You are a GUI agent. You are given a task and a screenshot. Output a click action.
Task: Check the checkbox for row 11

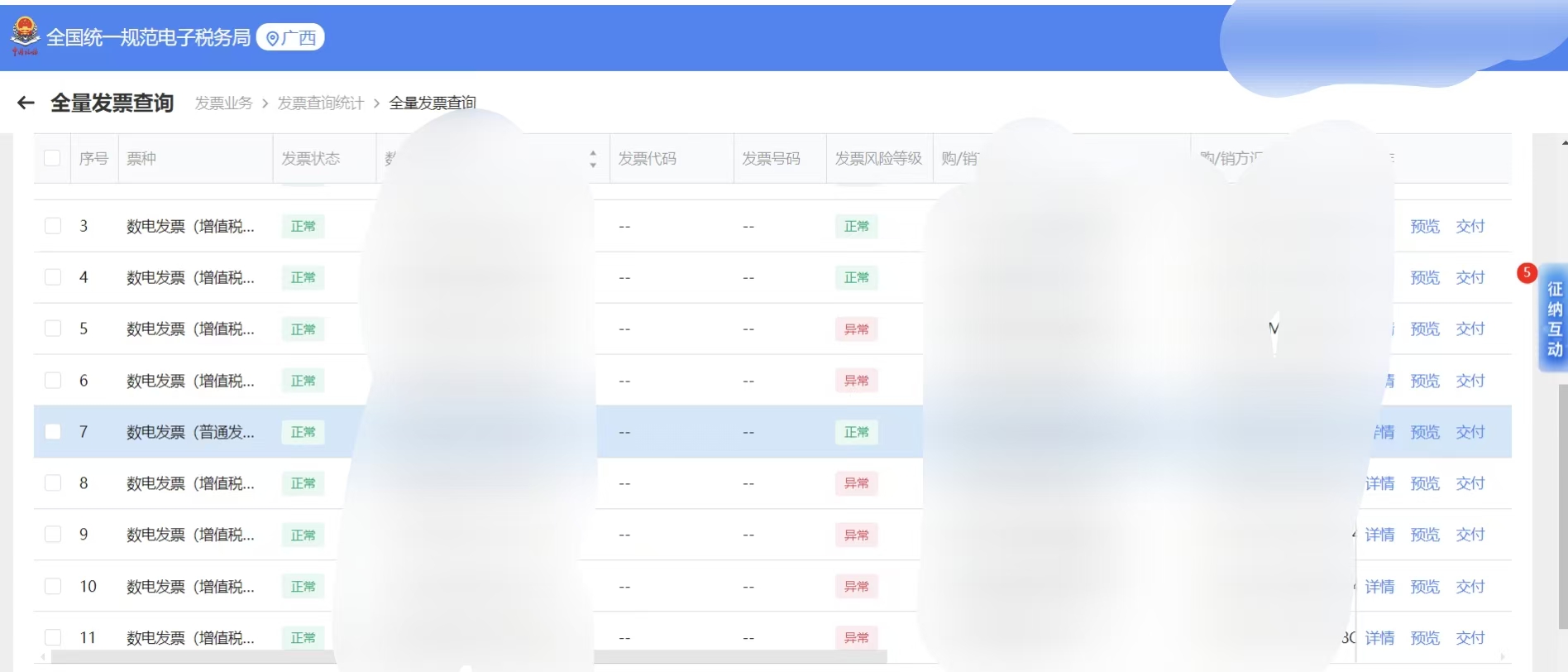point(53,638)
